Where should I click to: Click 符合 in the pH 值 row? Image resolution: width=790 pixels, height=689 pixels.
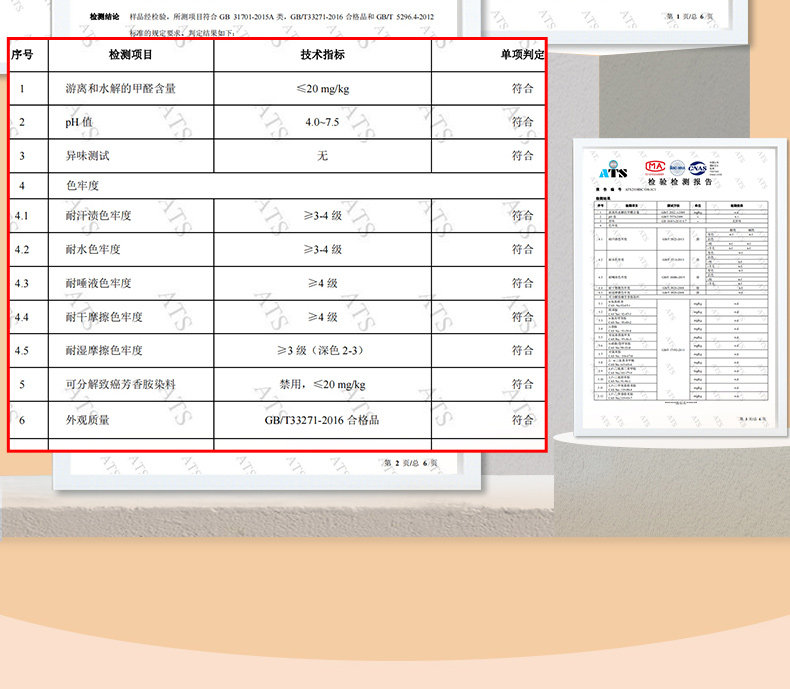click(x=522, y=122)
